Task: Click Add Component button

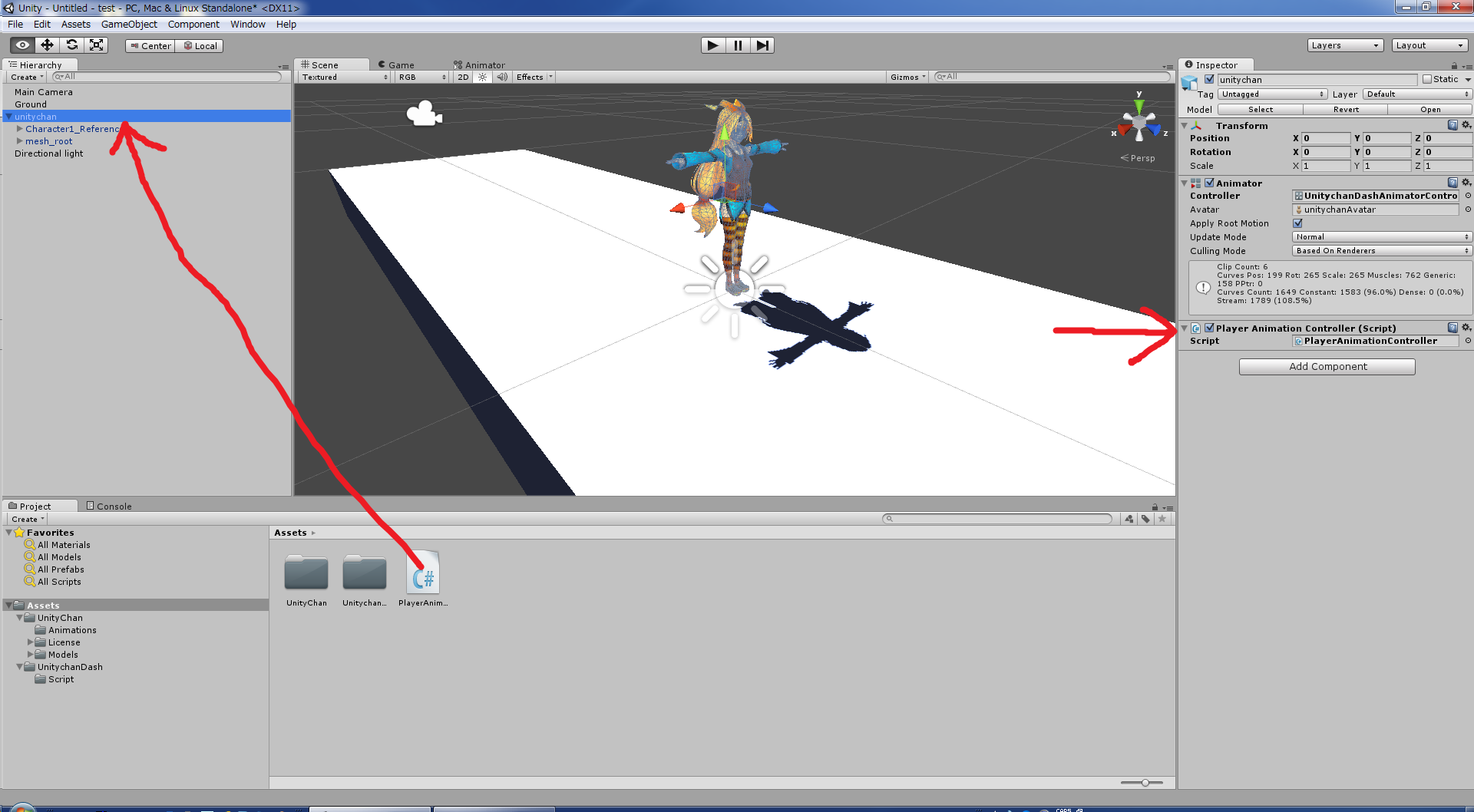Action: [1327, 367]
